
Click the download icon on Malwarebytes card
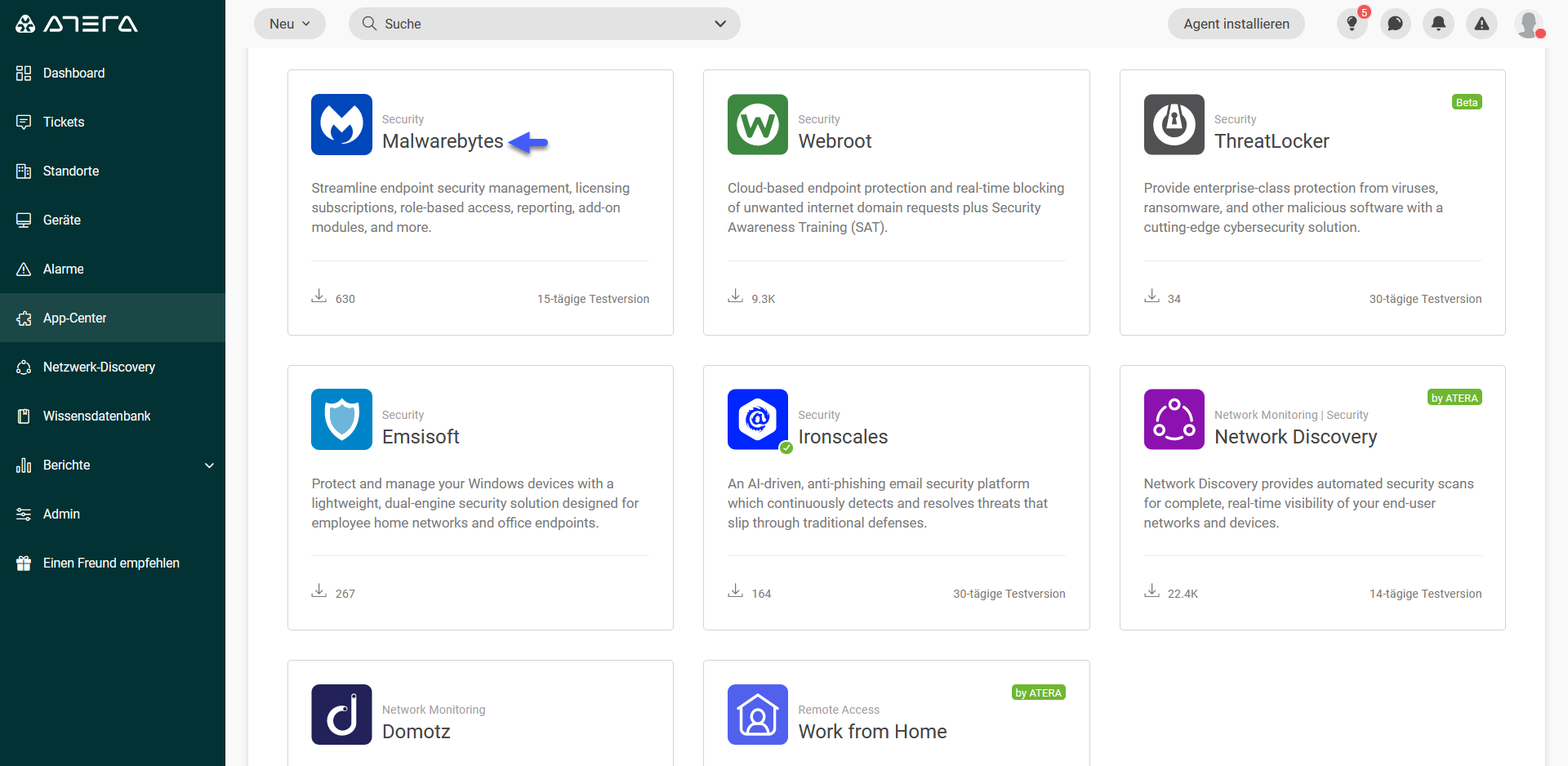318,296
